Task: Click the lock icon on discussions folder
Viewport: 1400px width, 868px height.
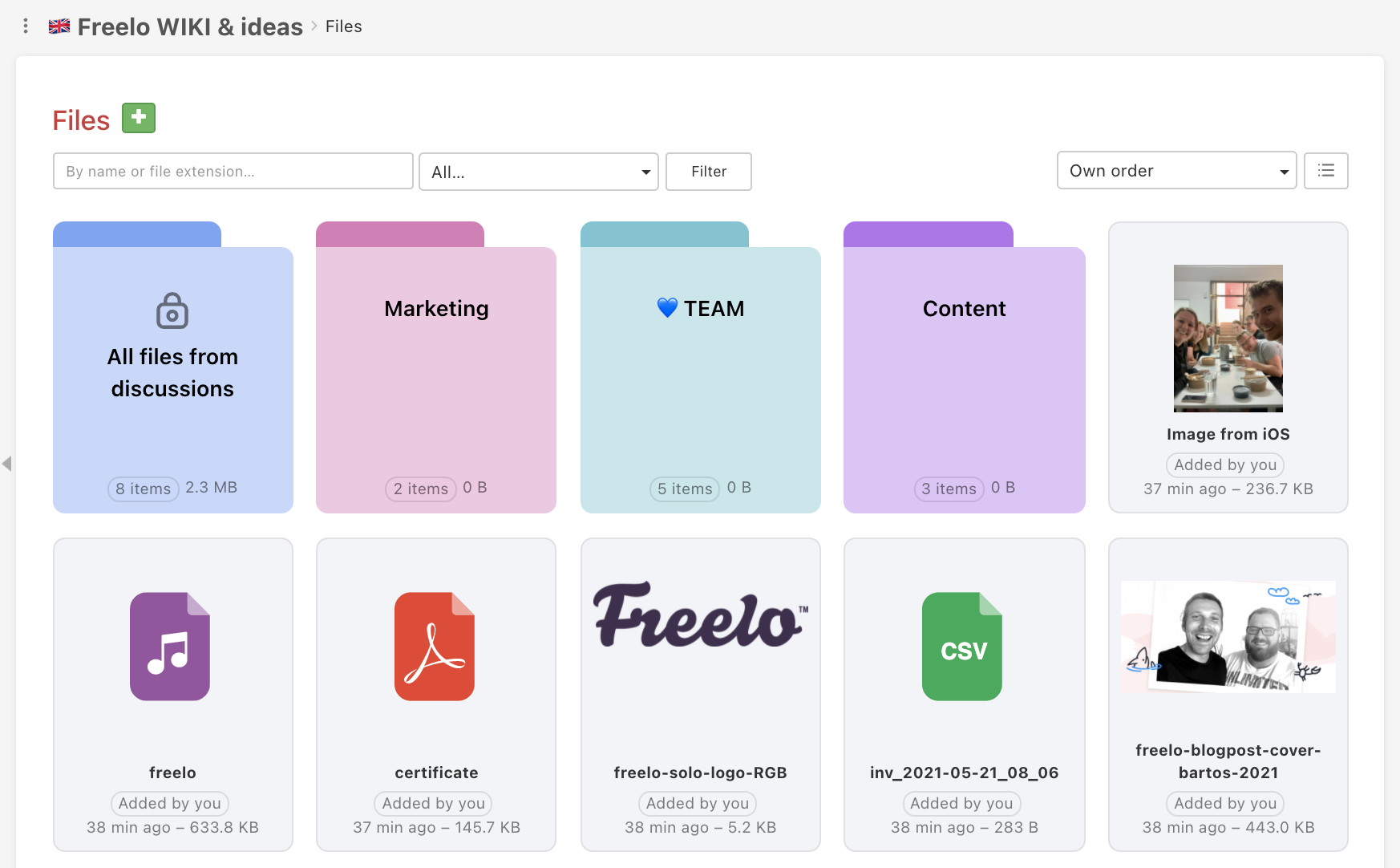Action: pos(172,310)
